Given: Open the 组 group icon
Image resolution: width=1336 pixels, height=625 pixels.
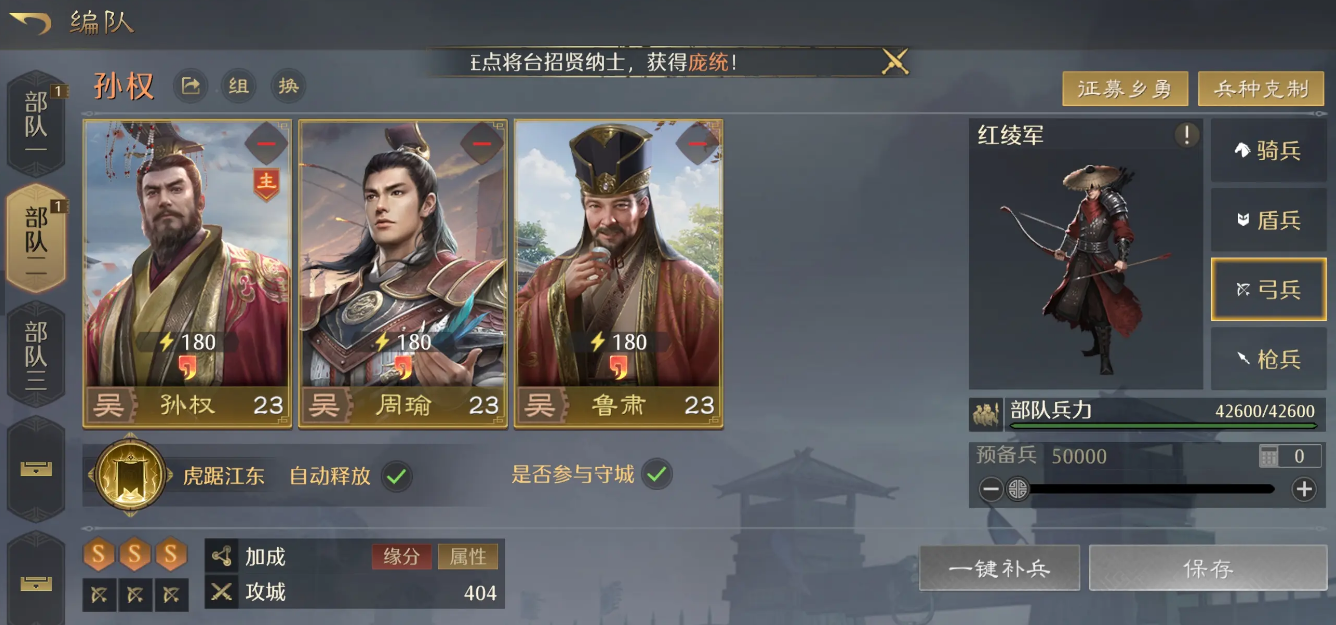Looking at the screenshot, I should pyautogui.click(x=238, y=86).
